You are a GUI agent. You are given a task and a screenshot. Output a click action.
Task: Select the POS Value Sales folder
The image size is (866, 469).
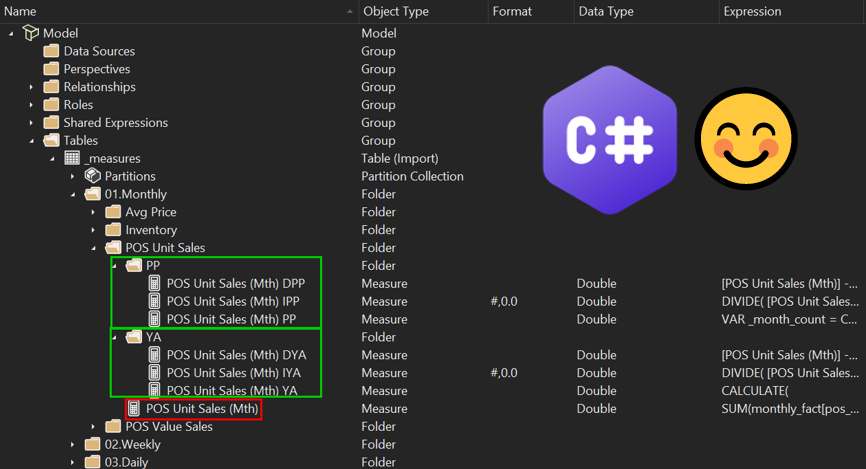click(x=168, y=426)
